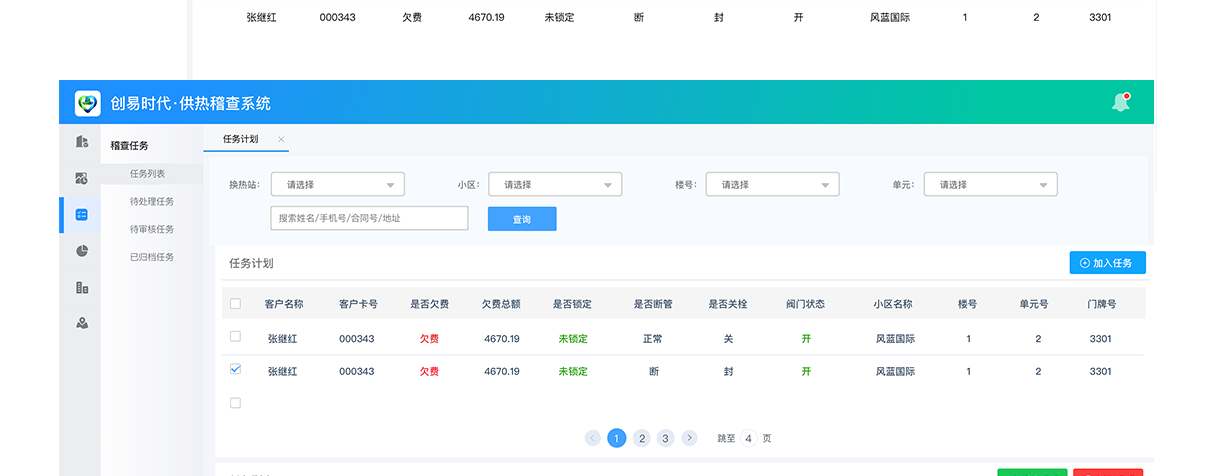Click the 查询 search button
1216x476 pixels.
pos(522,219)
